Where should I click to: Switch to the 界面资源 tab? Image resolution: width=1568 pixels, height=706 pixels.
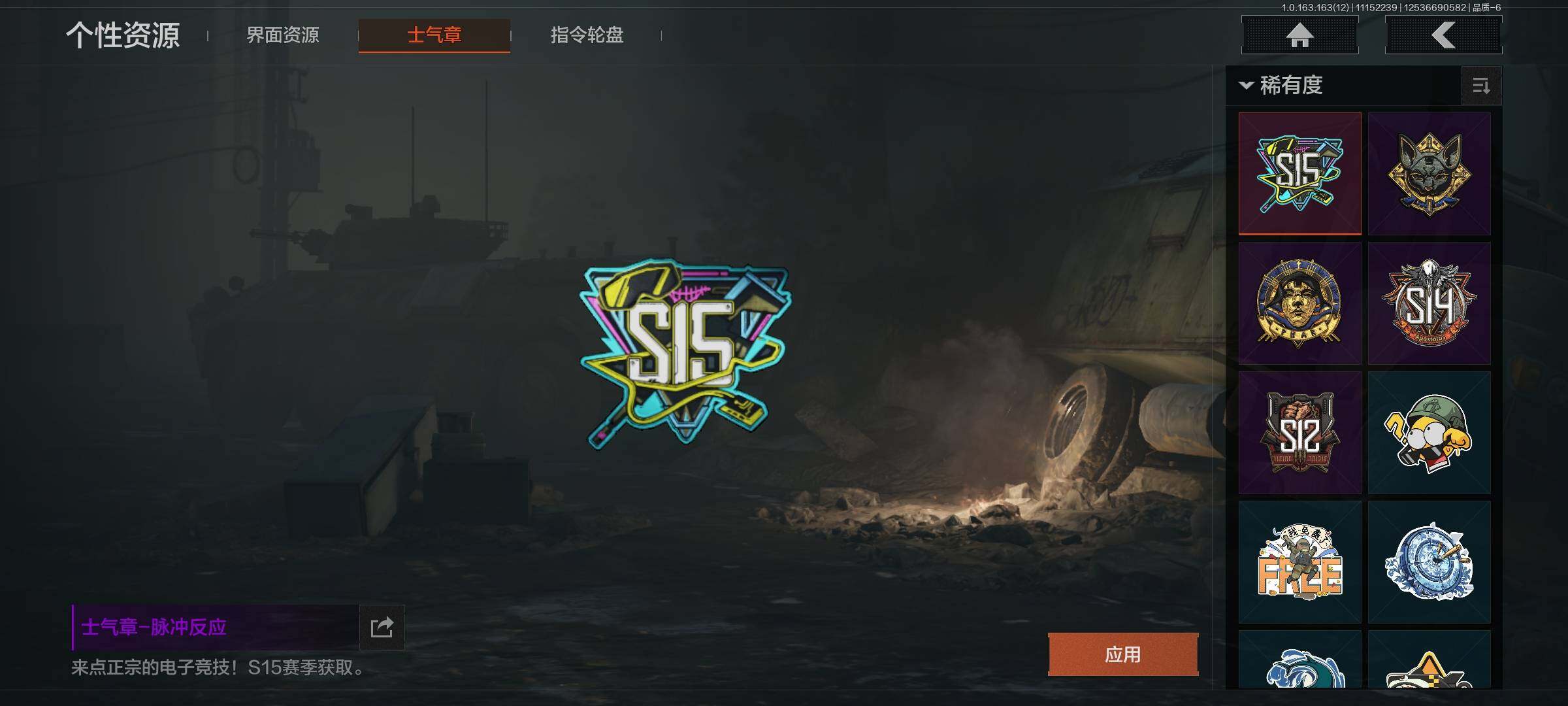click(x=283, y=35)
